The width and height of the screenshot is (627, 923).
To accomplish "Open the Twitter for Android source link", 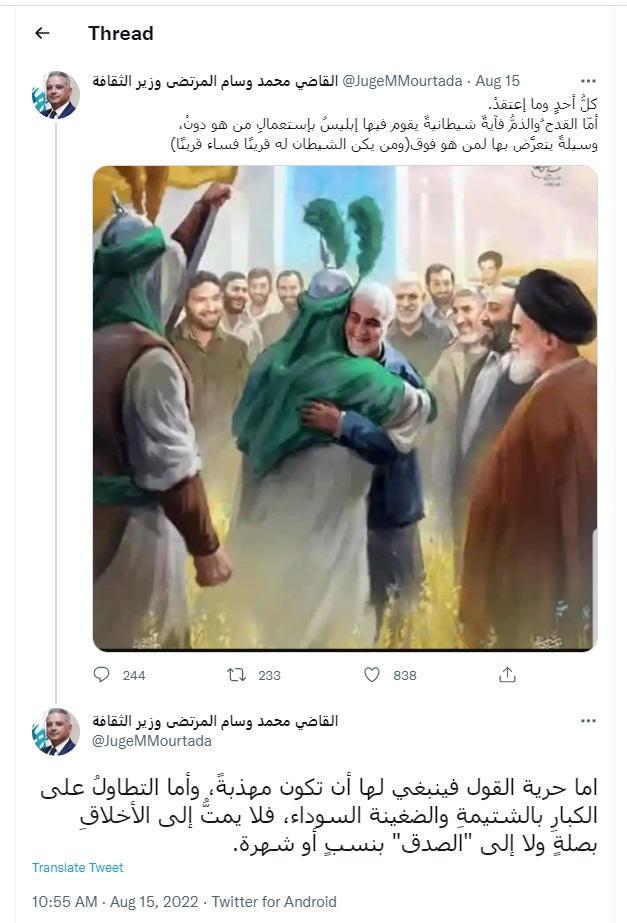I will [x=274, y=902].
